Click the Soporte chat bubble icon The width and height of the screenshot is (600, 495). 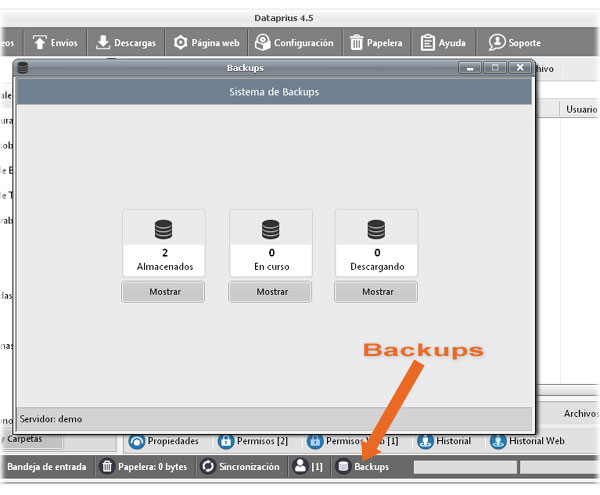[497, 42]
